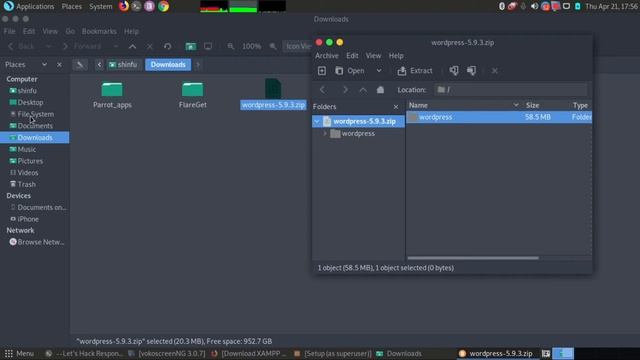Open the archive manager Edit menu
The width and height of the screenshot is (640, 360).
(352, 56)
